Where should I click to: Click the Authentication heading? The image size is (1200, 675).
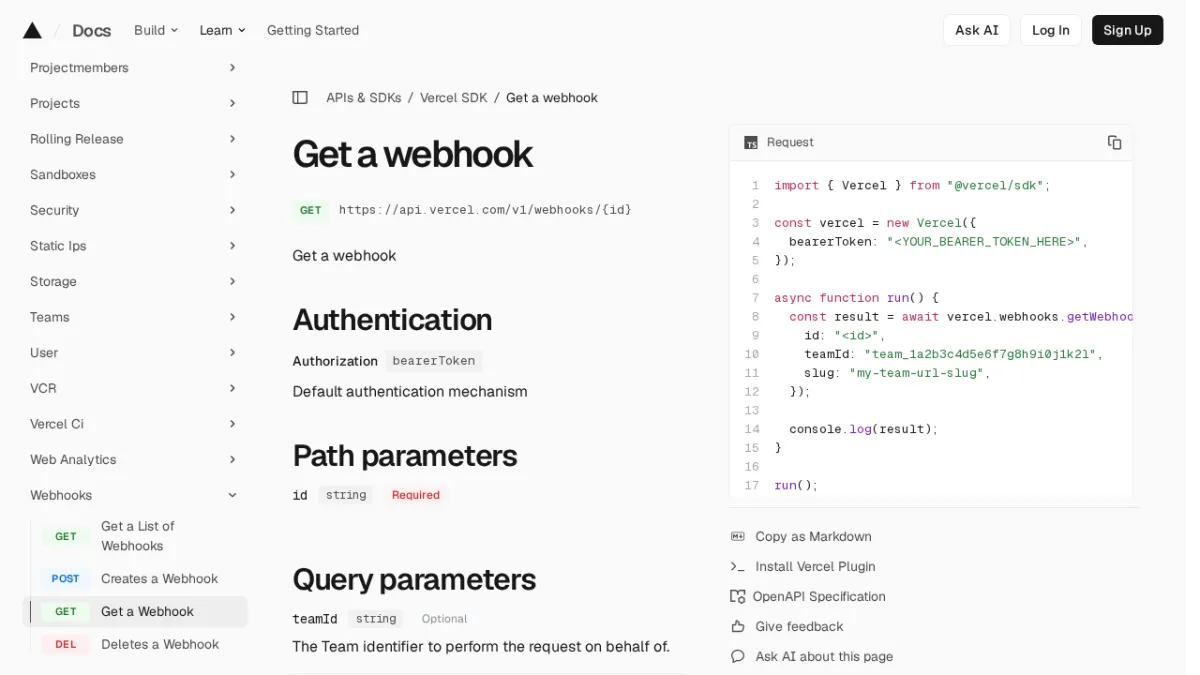click(392, 320)
